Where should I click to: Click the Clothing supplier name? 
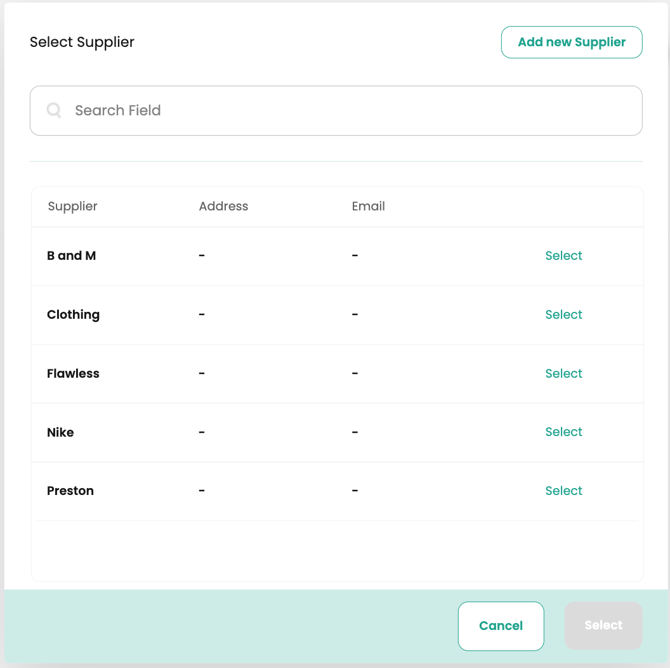pos(73,315)
